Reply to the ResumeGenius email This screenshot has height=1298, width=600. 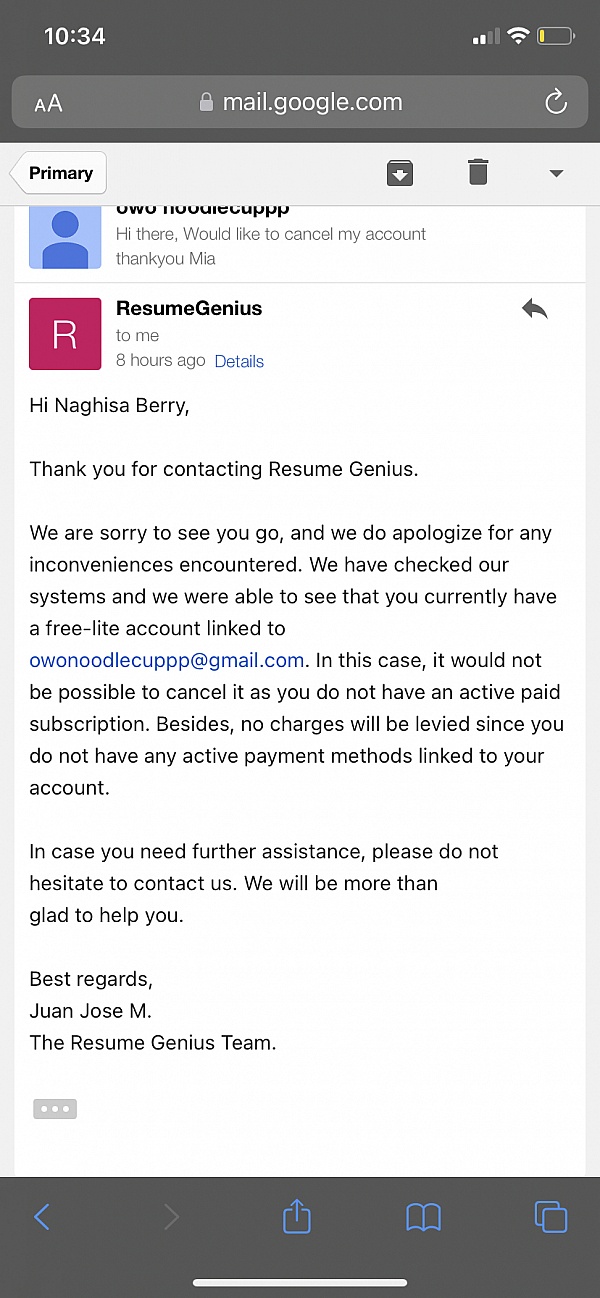pos(535,310)
